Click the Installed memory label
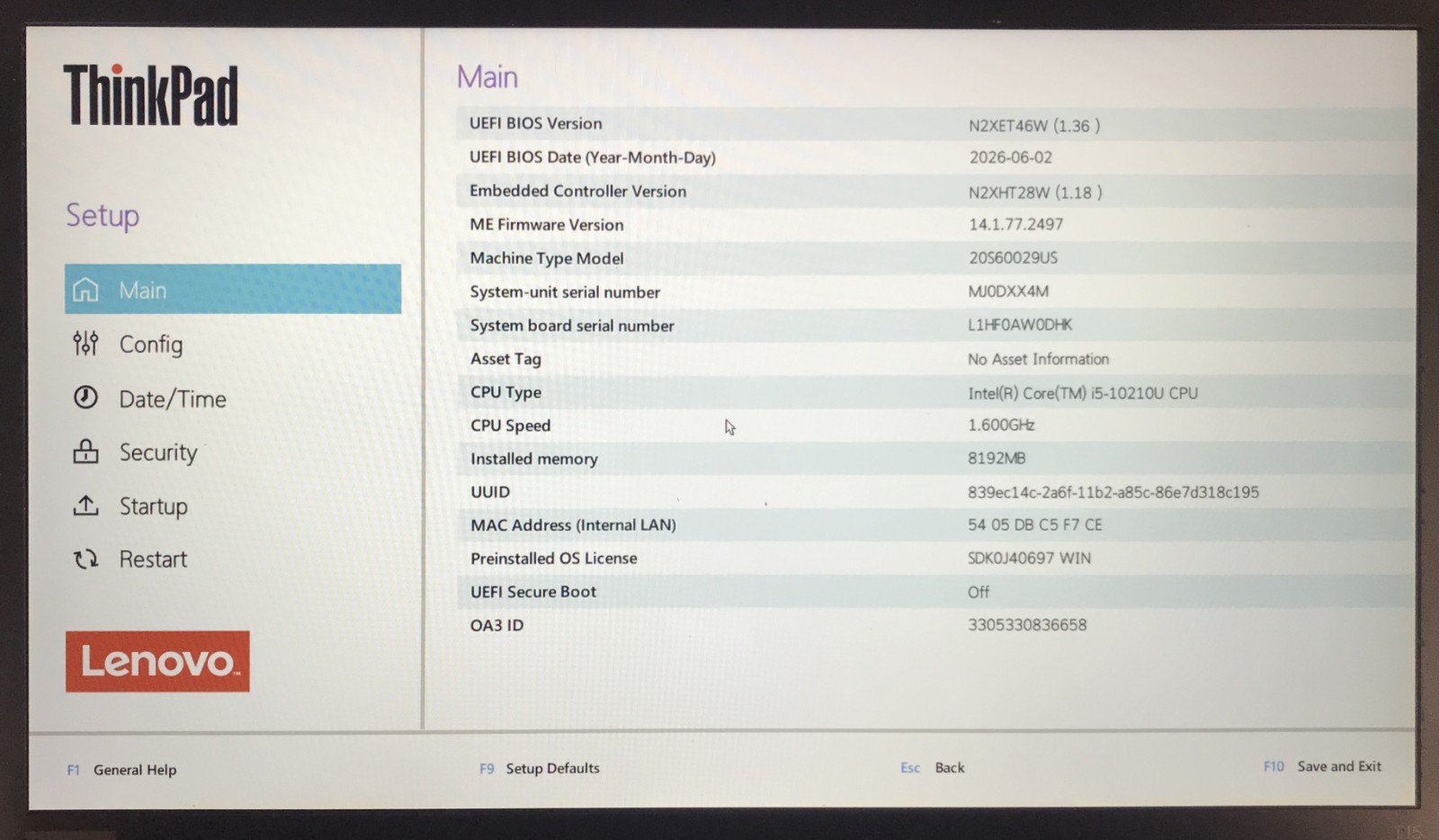 (x=534, y=459)
